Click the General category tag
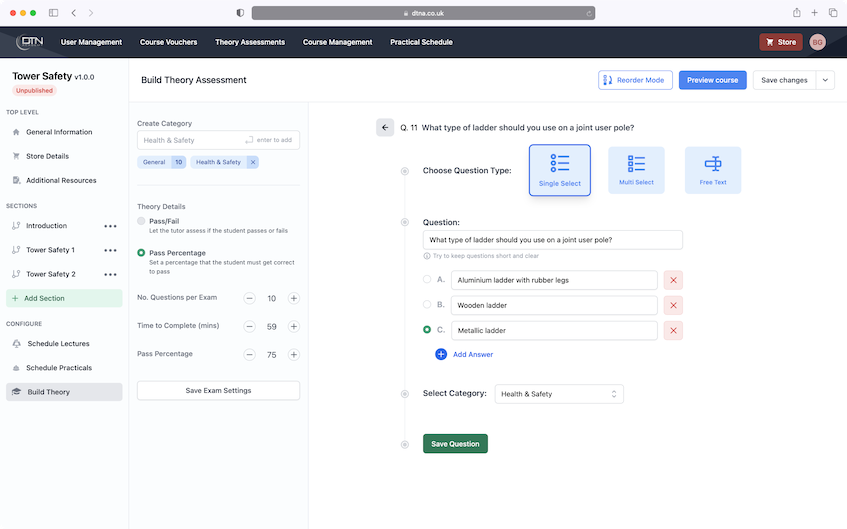The height and width of the screenshot is (529, 847). click(162, 162)
